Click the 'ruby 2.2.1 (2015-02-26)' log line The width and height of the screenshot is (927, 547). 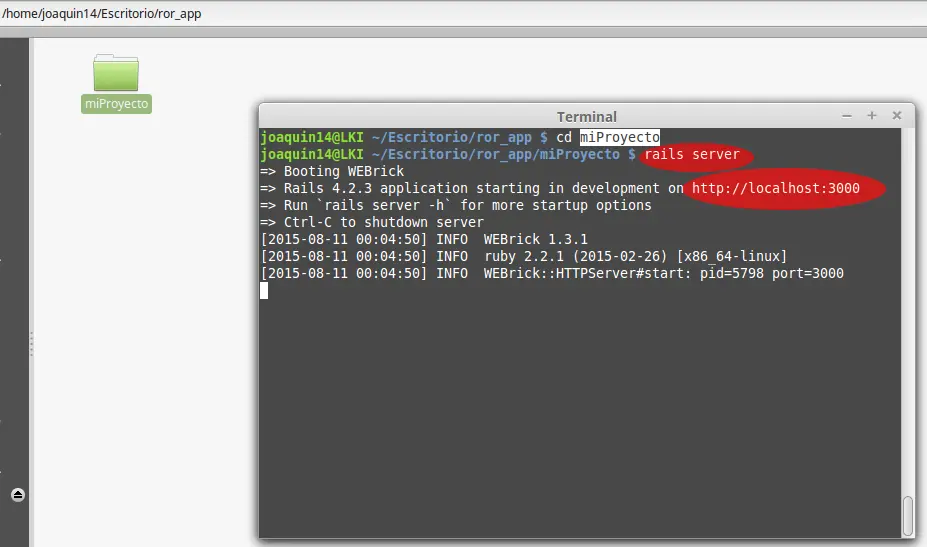[x=524, y=257]
